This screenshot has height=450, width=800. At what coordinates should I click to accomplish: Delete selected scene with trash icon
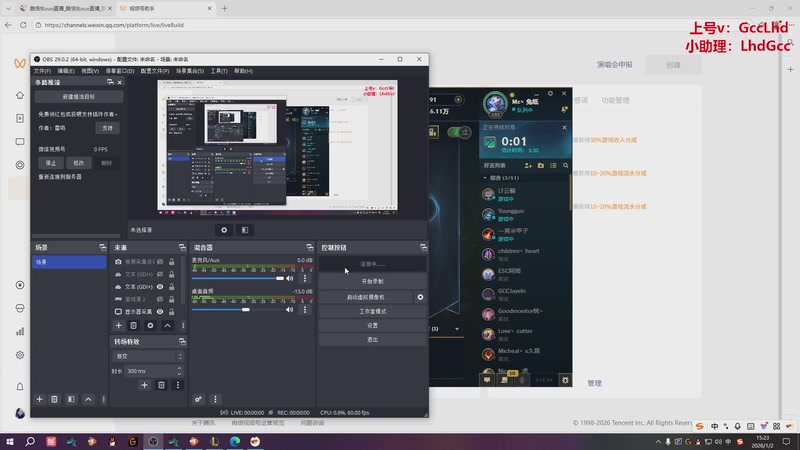[54, 399]
